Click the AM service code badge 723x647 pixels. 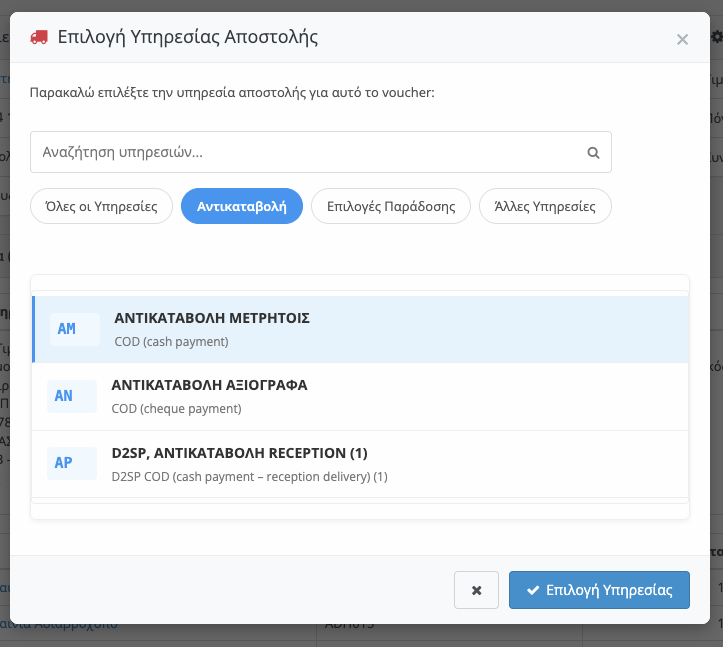(75, 329)
